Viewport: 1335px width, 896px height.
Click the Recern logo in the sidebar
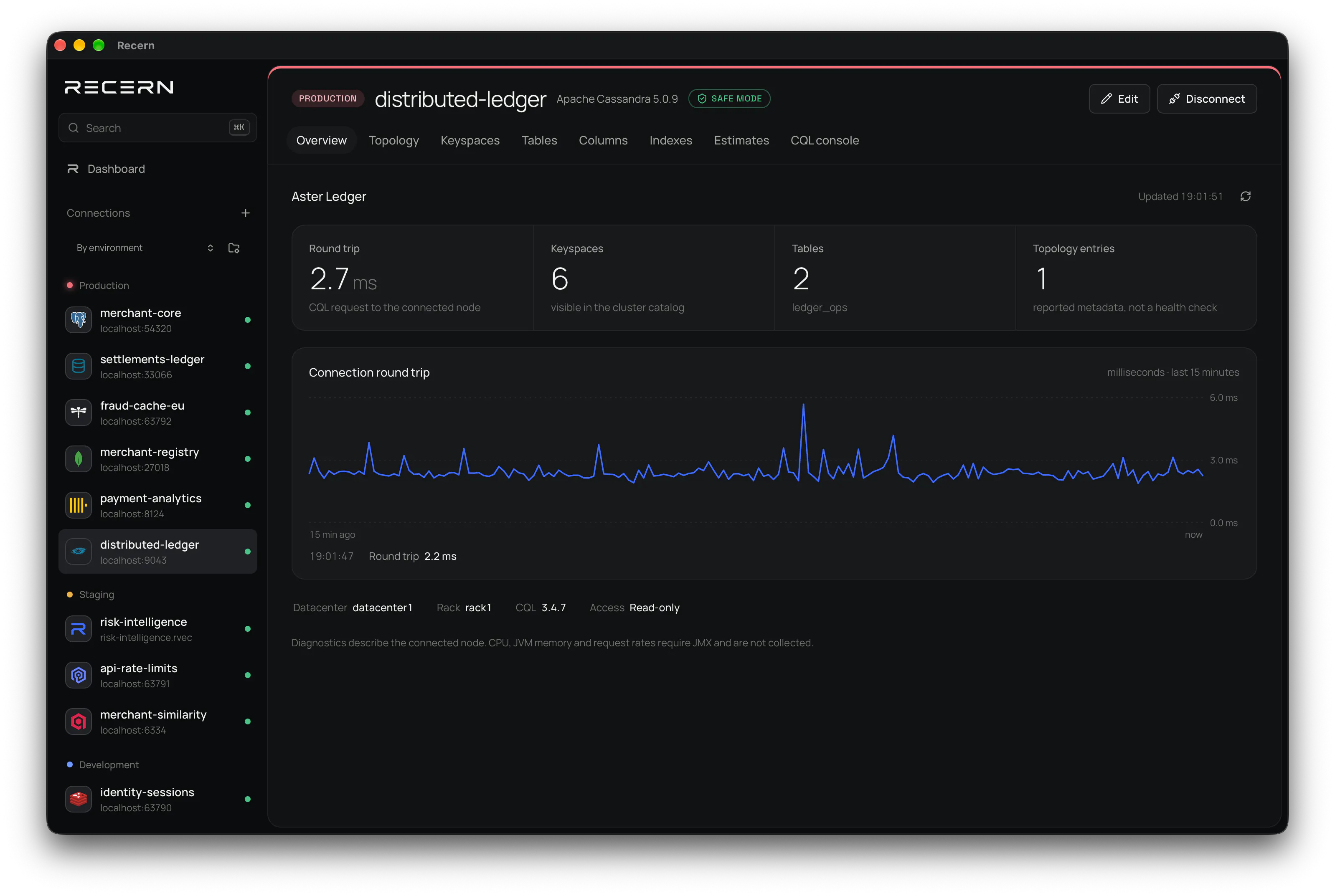(x=119, y=87)
